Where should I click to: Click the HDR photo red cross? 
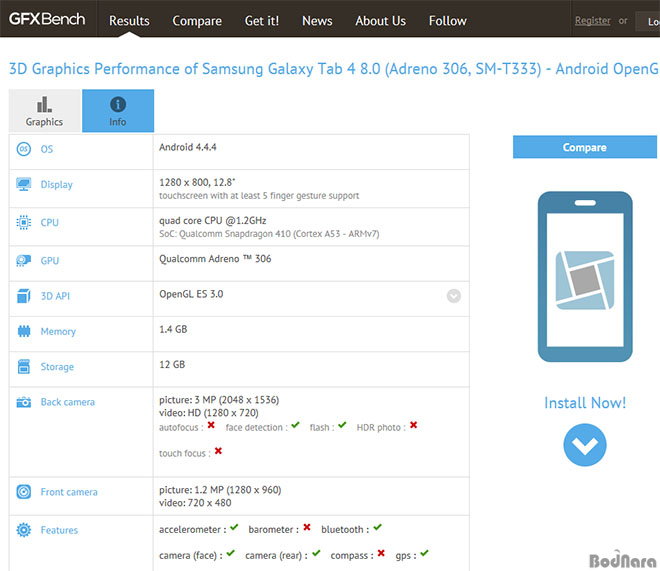point(414,425)
